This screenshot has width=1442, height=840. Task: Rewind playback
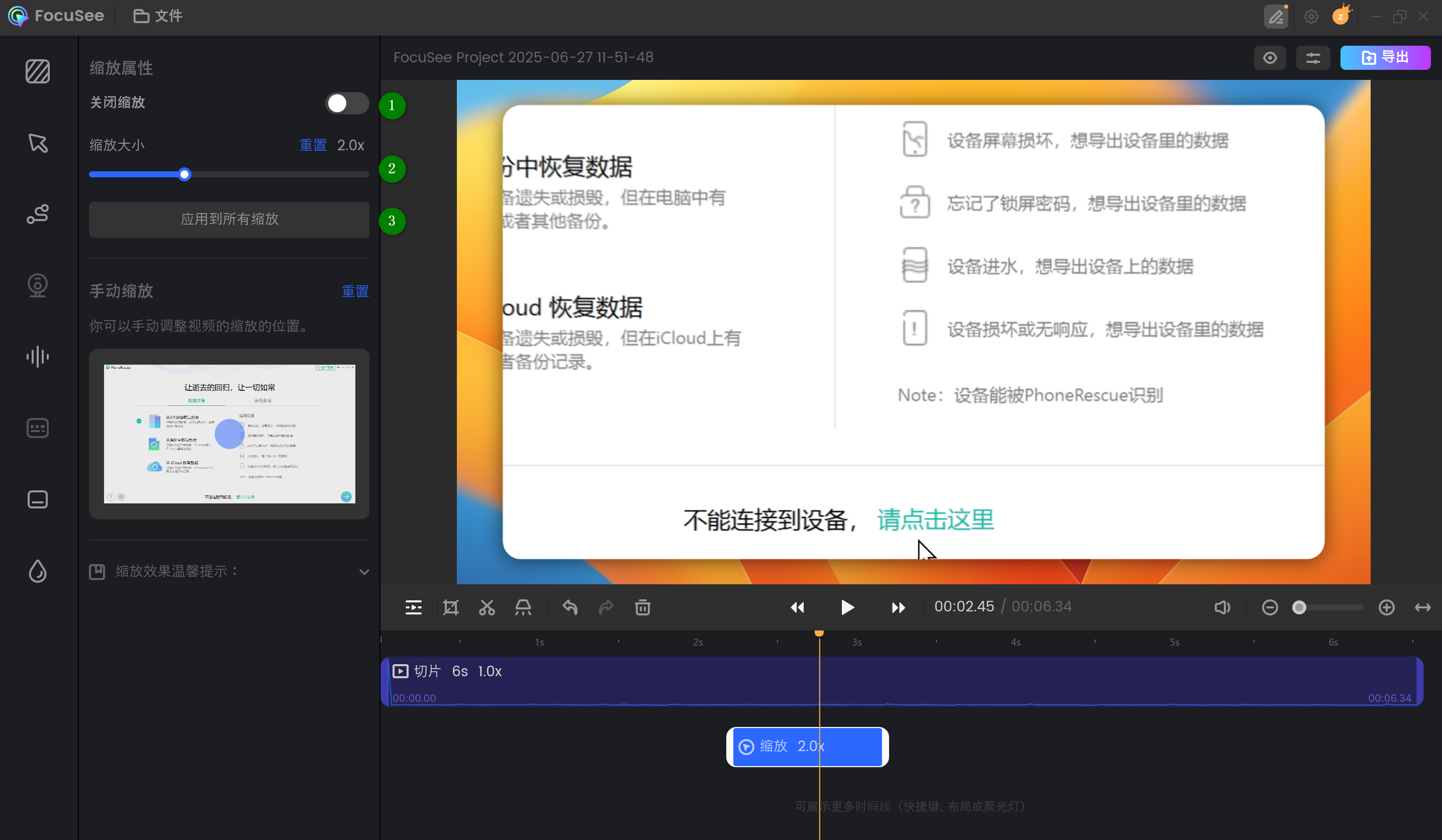coord(797,607)
